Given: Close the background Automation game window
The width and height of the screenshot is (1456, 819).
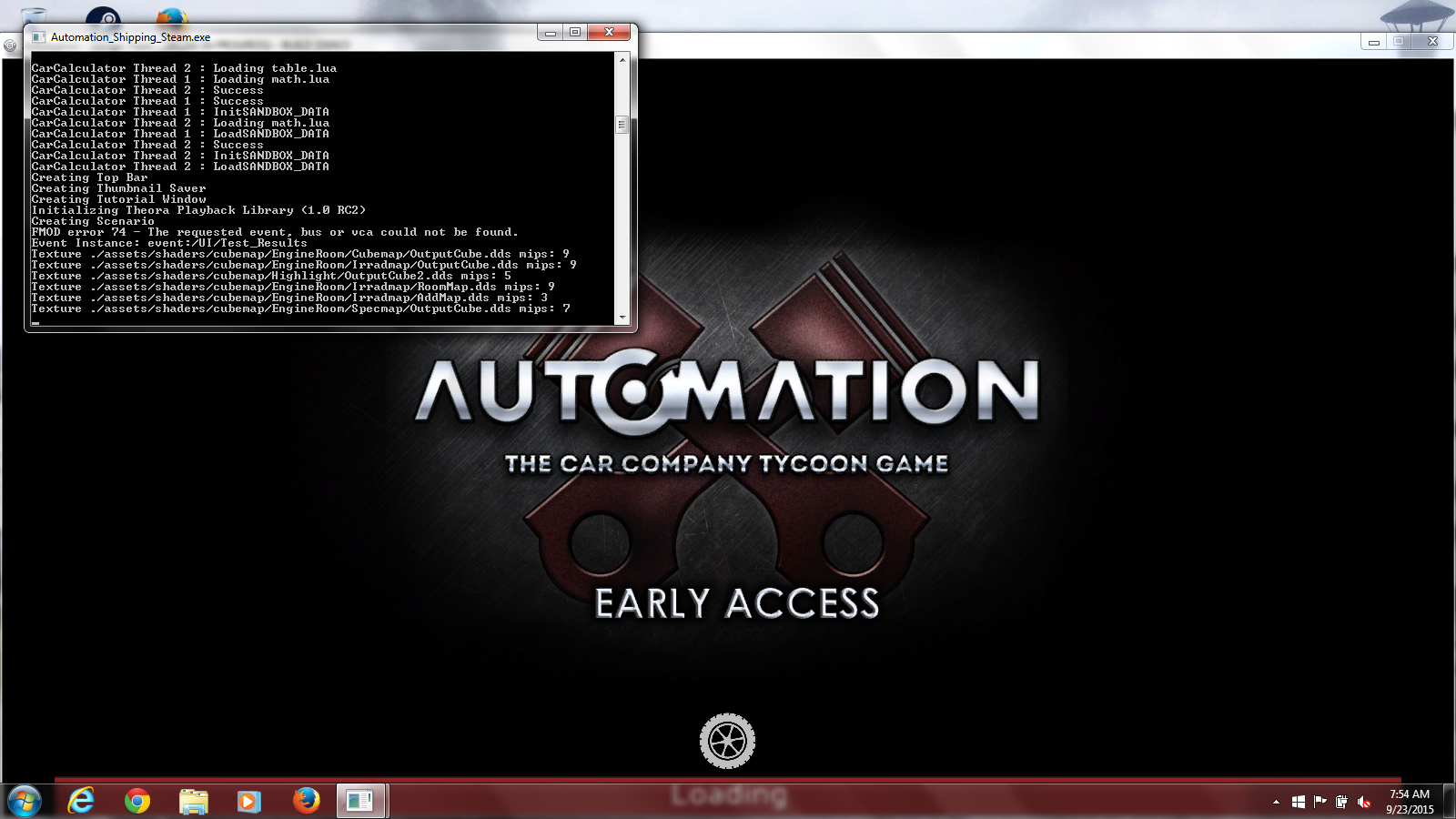Looking at the screenshot, I should click(1432, 42).
